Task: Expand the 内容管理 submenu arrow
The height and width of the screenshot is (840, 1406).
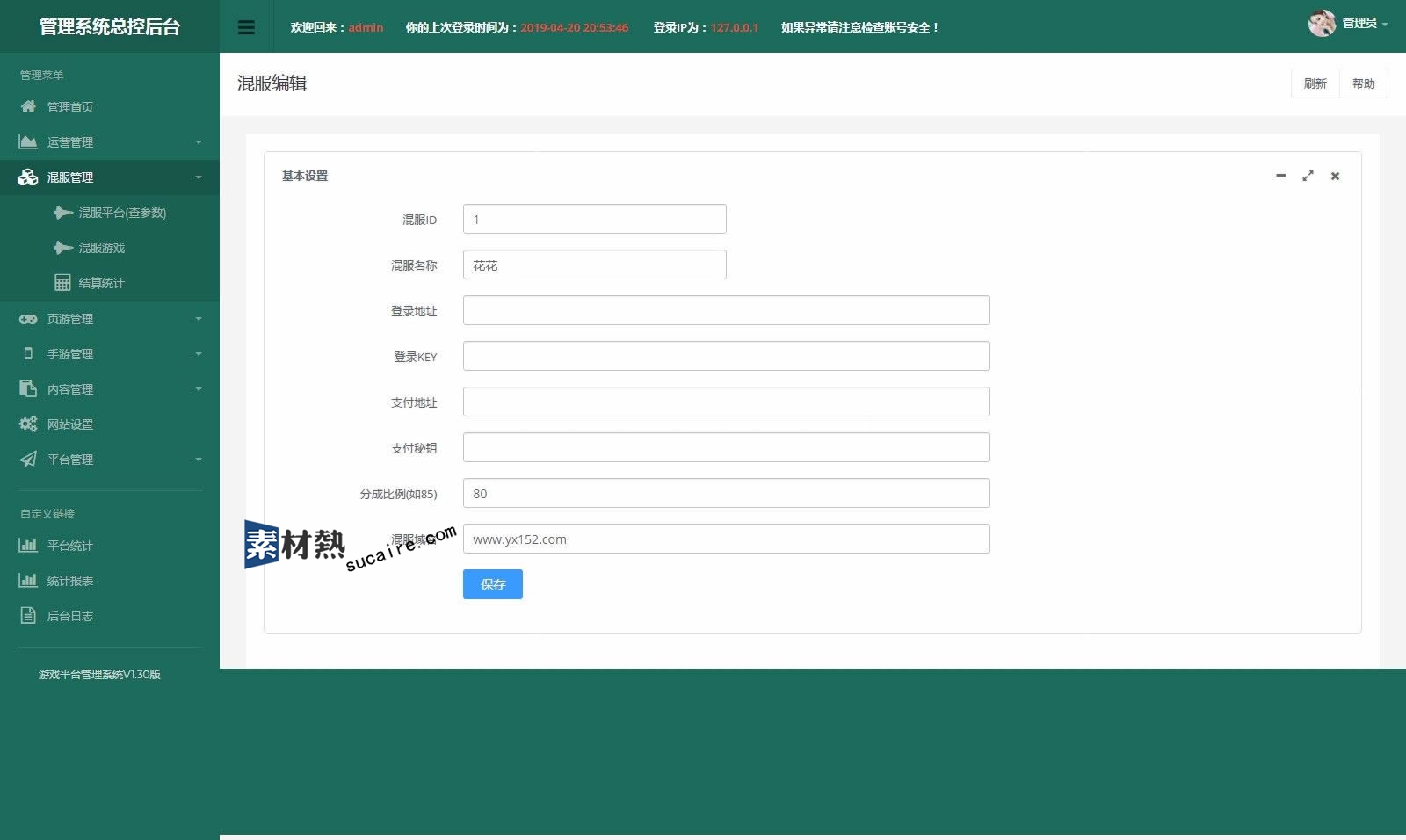Action: point(199,389)
